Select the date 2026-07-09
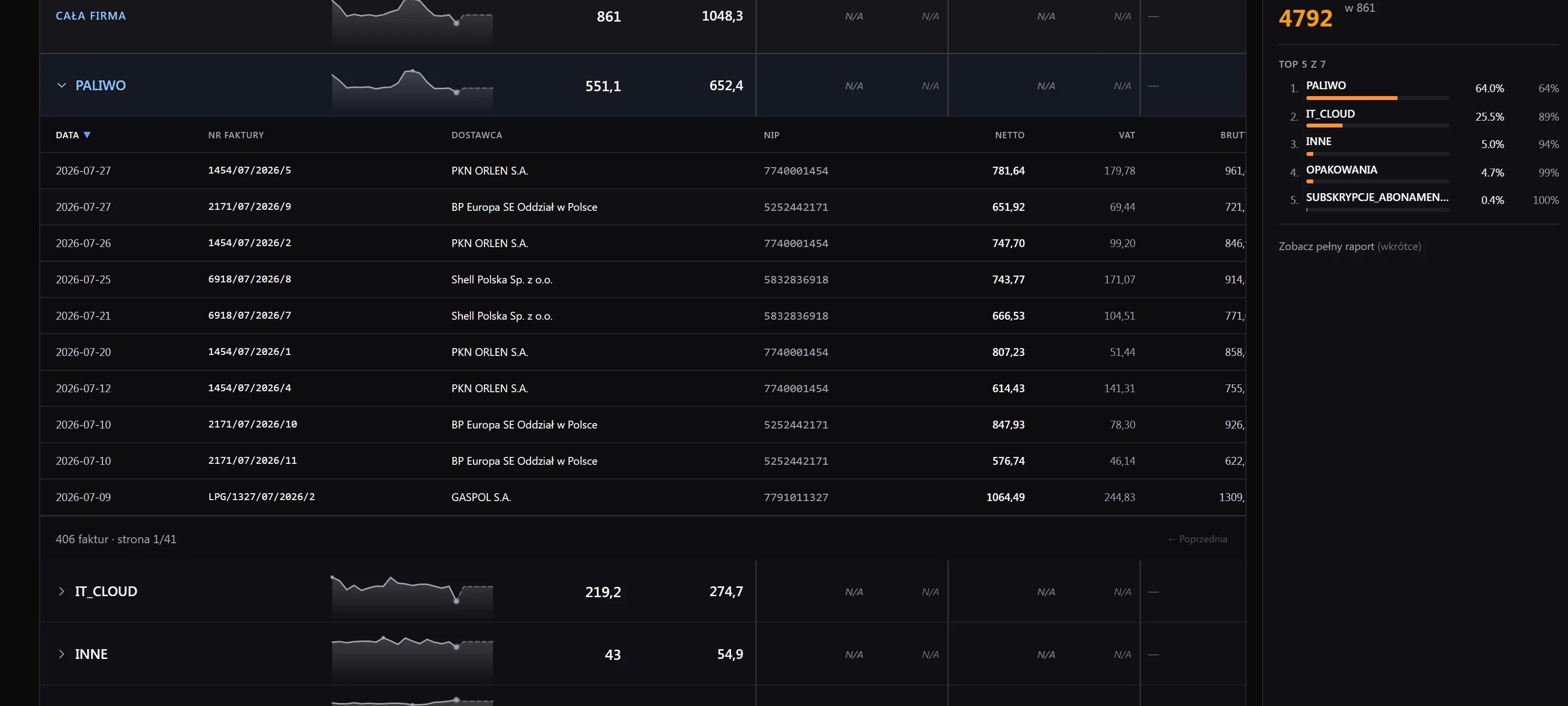This screenshot has width=1568, height=706. pos(83,498)
